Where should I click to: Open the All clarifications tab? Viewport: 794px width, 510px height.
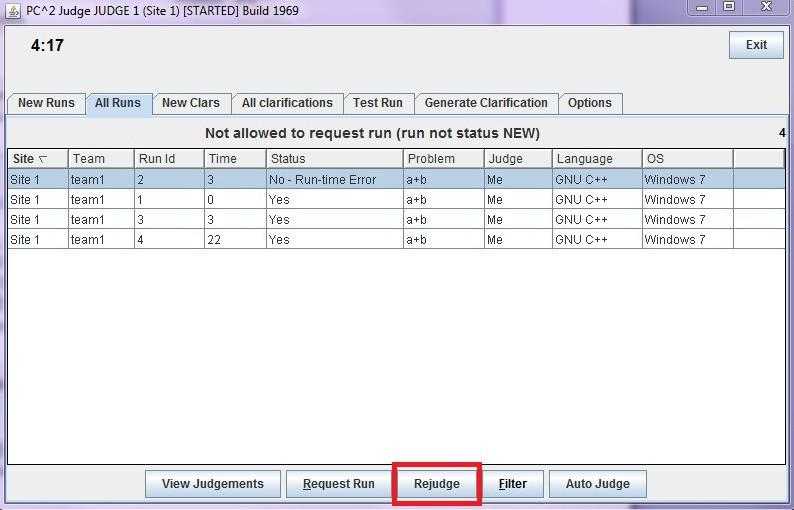(287, 103)
